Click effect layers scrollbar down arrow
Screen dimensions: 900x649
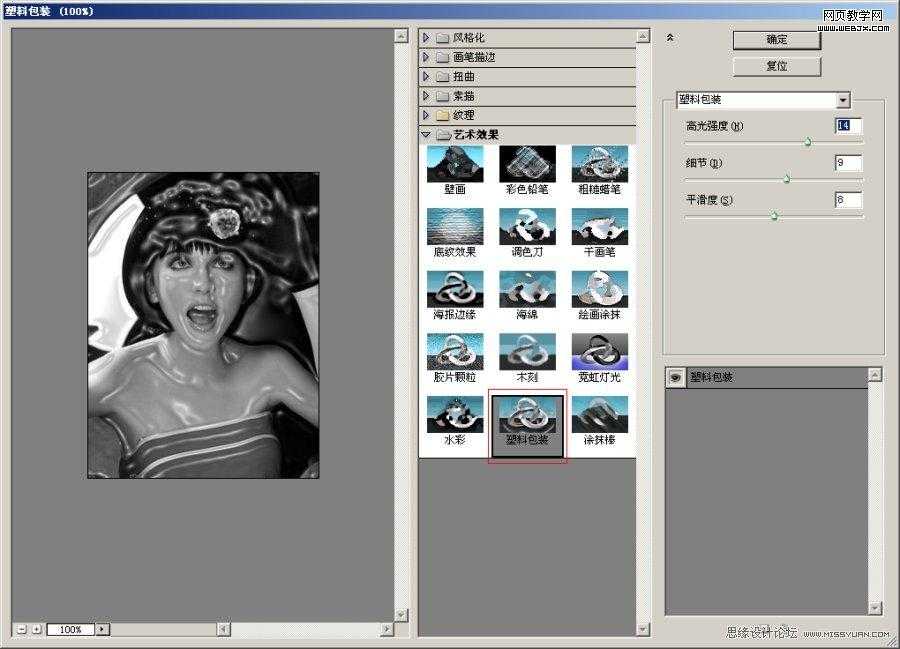875,608
